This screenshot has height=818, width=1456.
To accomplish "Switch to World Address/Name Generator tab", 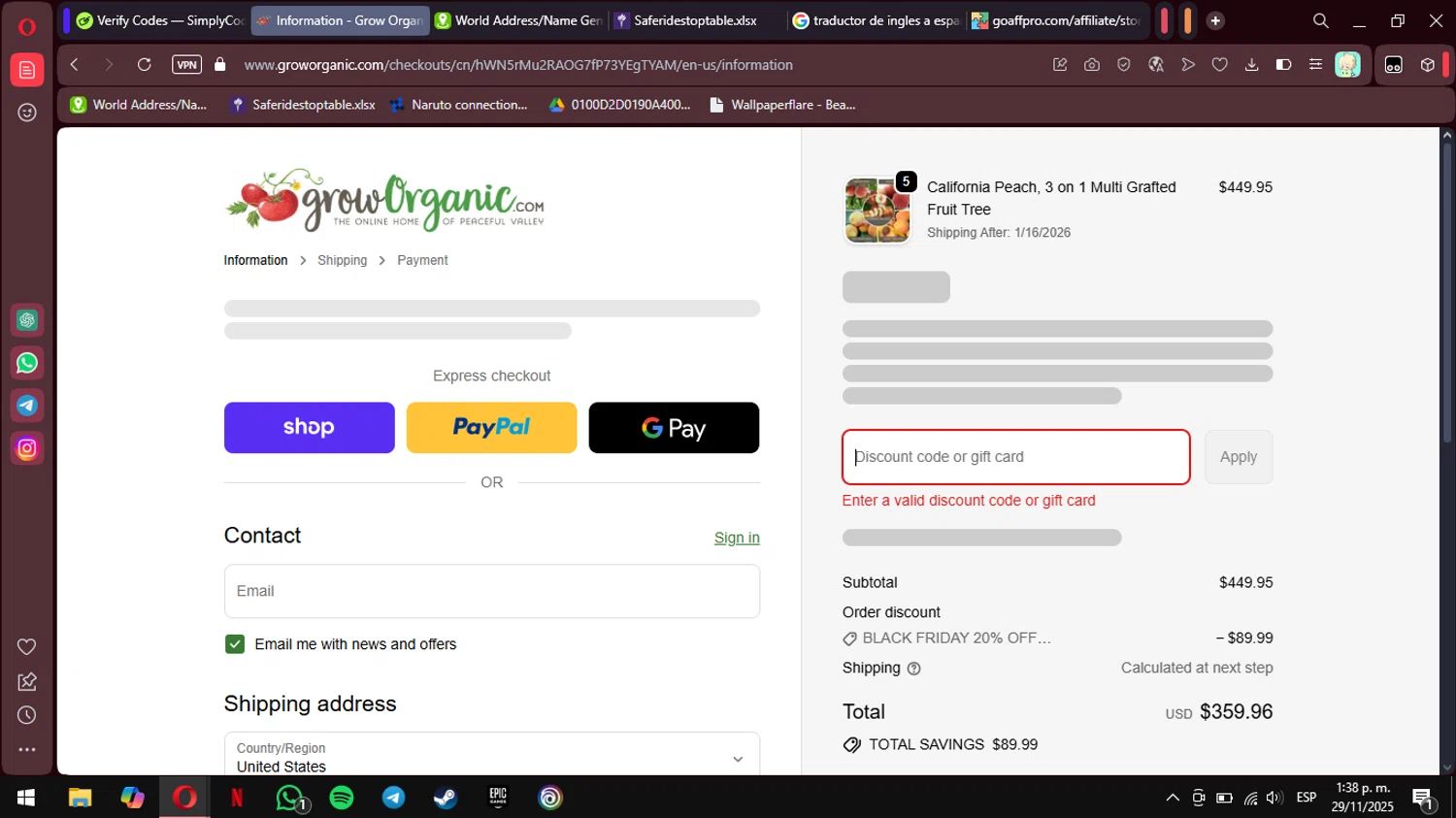I will [518, 20].
